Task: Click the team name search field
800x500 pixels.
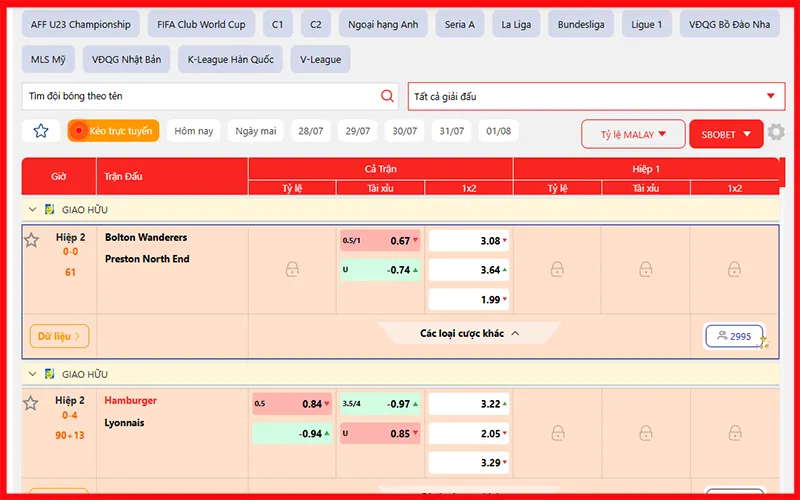Action: pos(200,96)
